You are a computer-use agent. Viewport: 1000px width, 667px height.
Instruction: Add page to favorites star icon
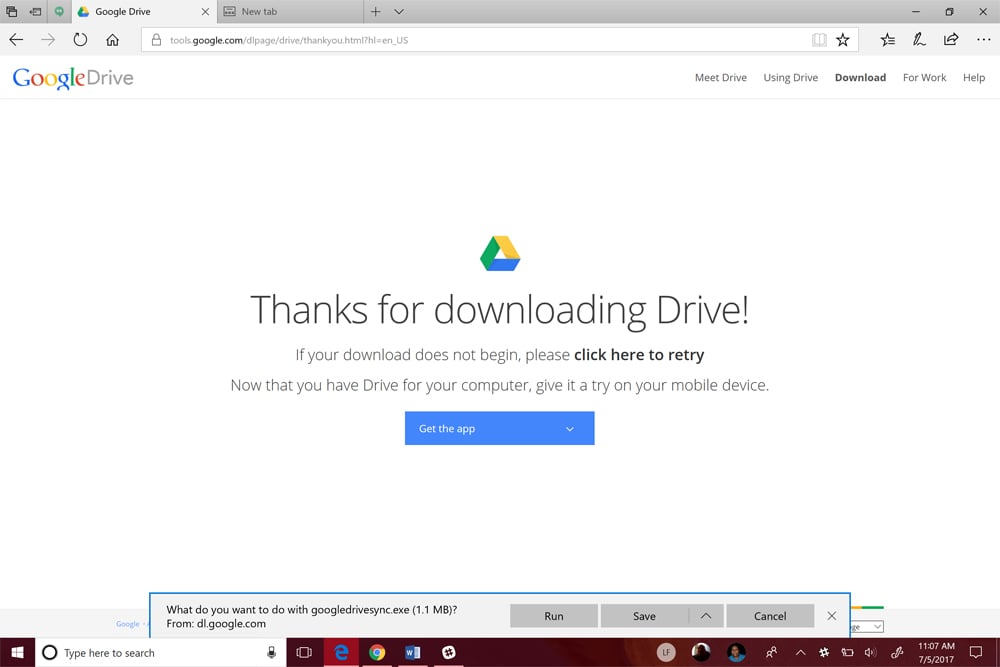click(x=842, y=40)
